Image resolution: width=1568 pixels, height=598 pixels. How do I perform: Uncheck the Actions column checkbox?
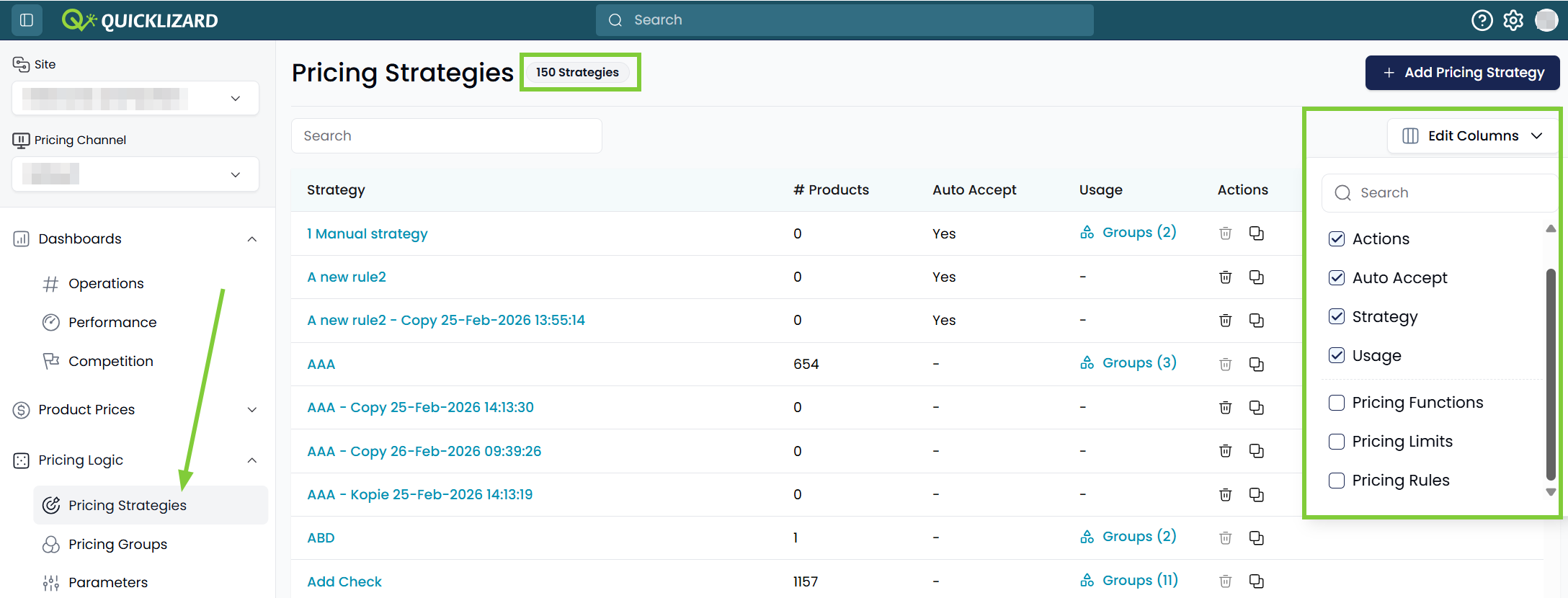(1337, 239)
